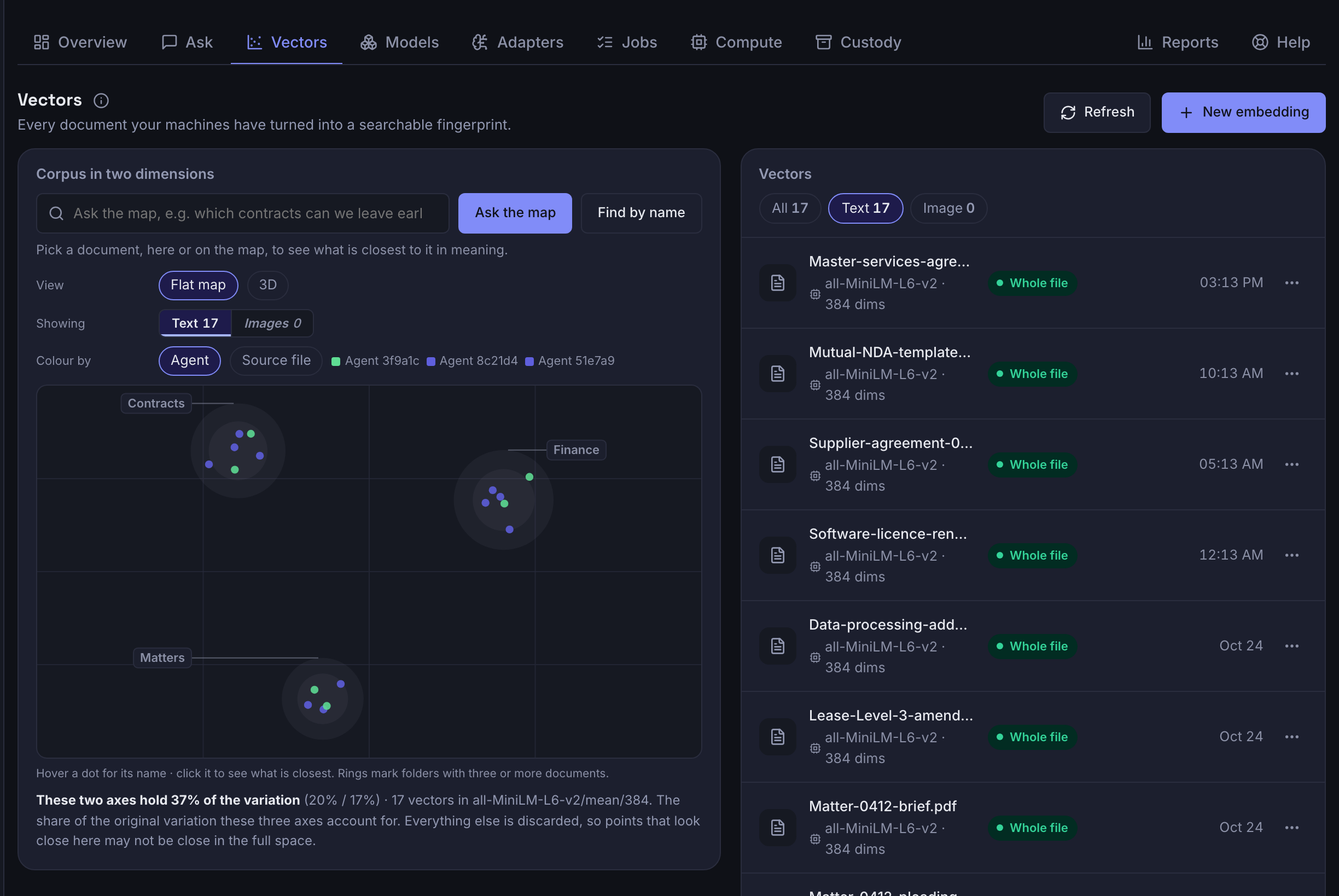Show Text 17 vectors on map
This screenshot has height=896, width=1339.
195,323
